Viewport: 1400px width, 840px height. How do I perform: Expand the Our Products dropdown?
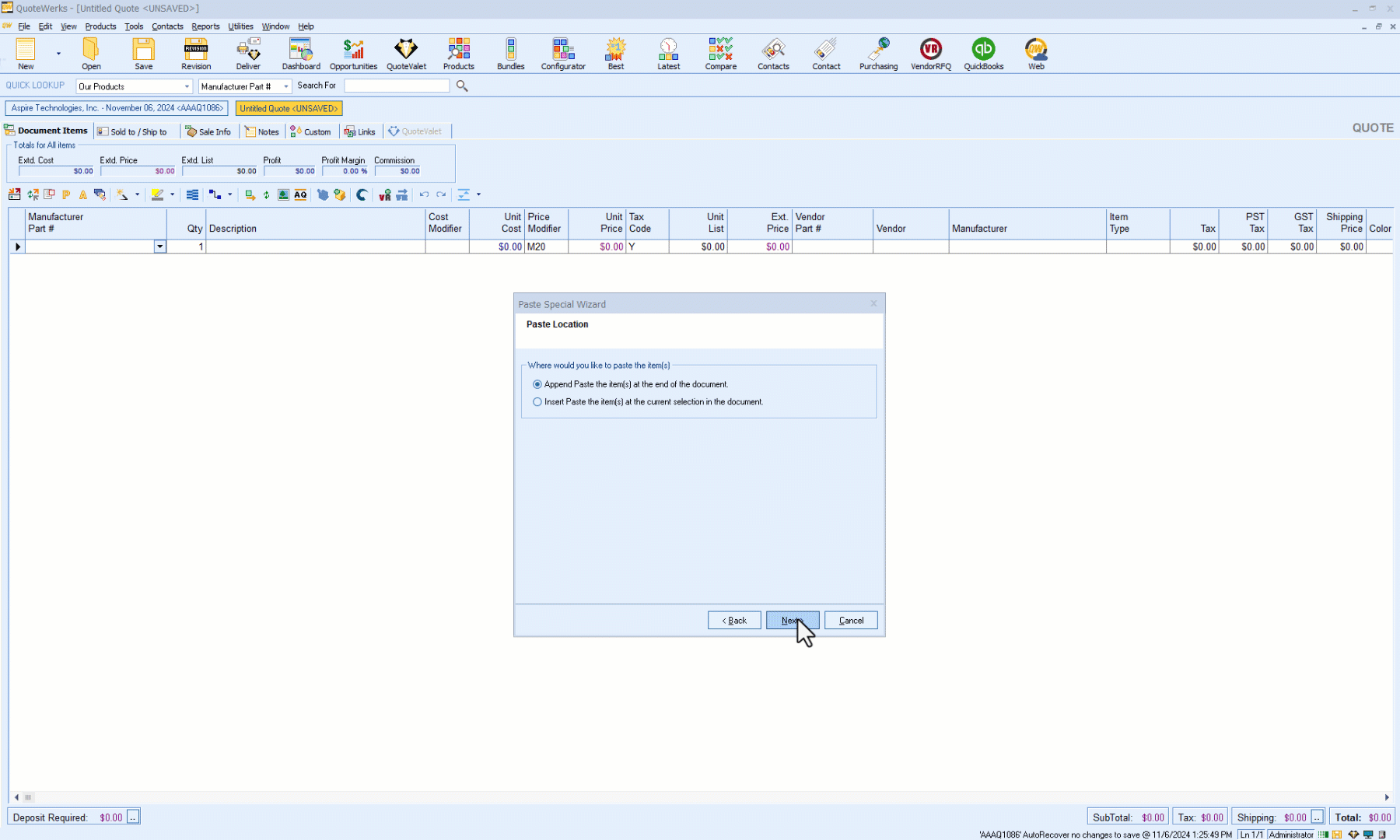pyautogui.click(x=187, y=86)
